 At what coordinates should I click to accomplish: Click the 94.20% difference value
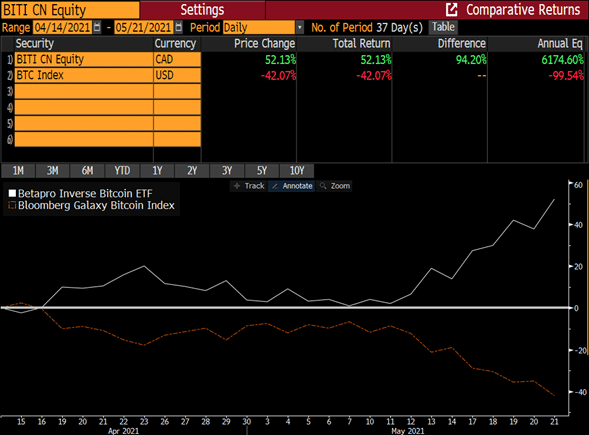point(471,59)
